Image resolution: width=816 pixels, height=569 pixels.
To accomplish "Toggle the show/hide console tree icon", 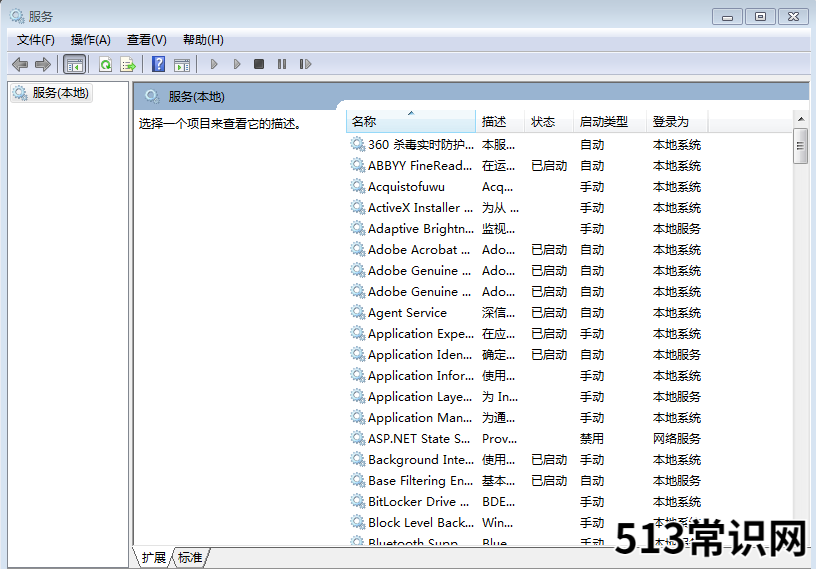I will click(74, 65).
